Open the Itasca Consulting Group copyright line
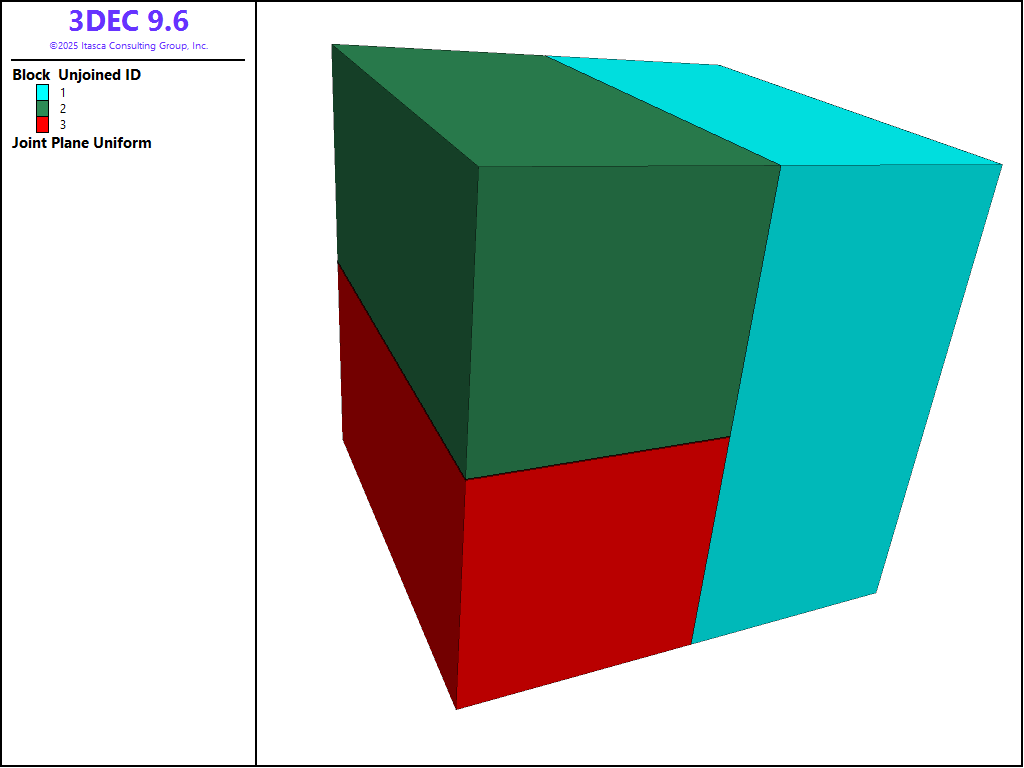The width and height of the screenshot is (1024, 768). [x=128, y=46]
